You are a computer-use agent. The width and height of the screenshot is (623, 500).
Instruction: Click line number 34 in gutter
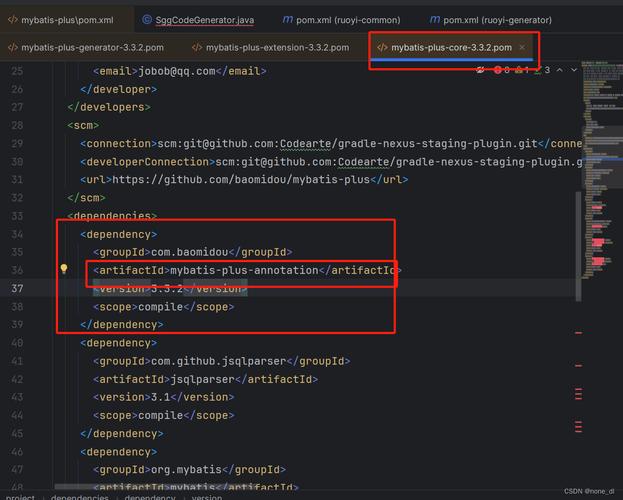click(x=17, y=234)
